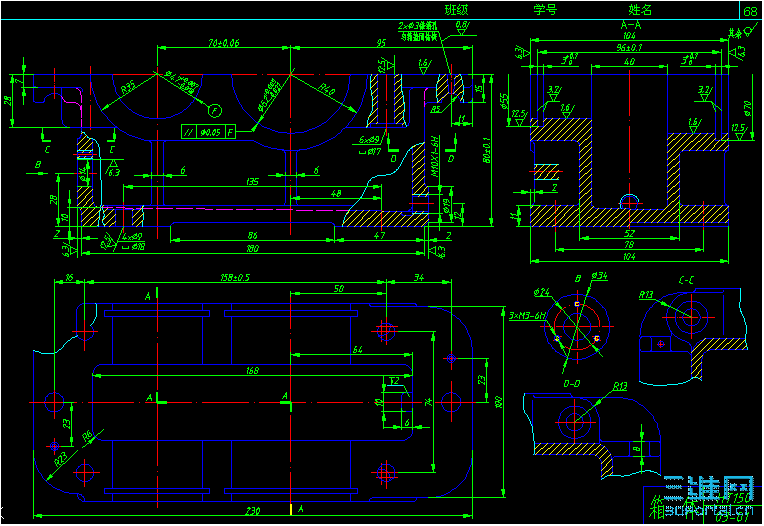
Task: Click the Φ24 diameter label
Action: tap(541, 292)
